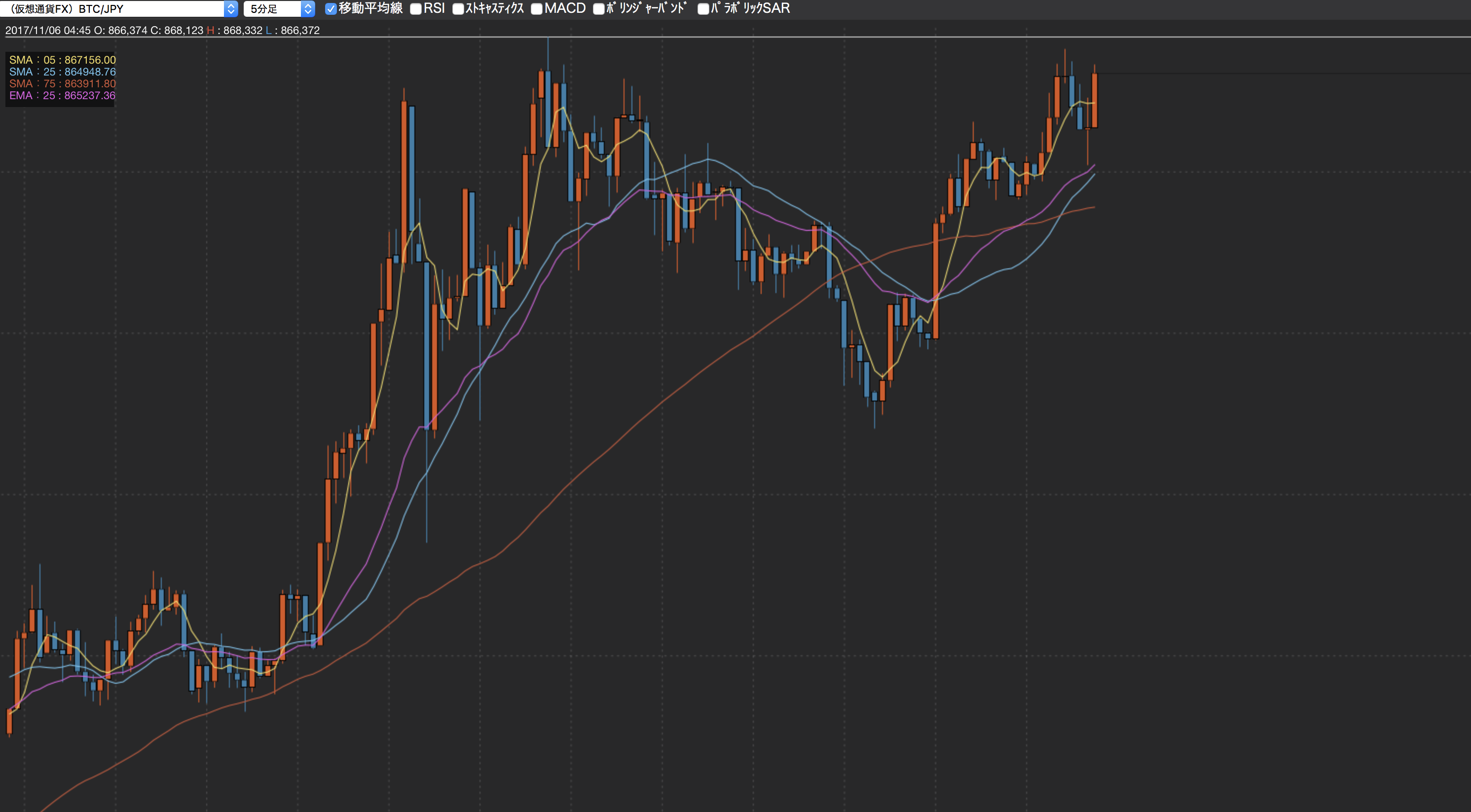The width and height of the screenshot is (1471, 812).
Task: Click the checked 移動平均線 label text
Action: pos(370,8)
